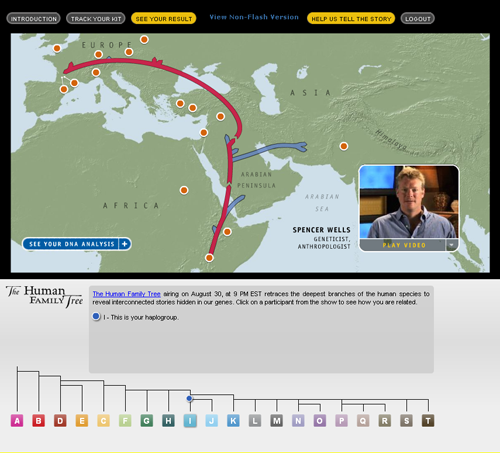500x453 pixels.
Task: Select haplogroup F tile
Action: pos(125,421)
